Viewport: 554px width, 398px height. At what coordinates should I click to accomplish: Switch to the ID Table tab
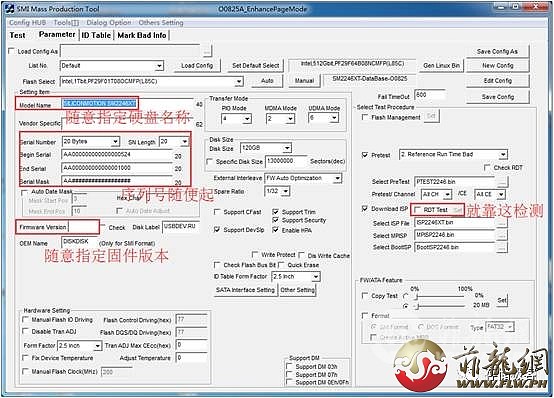click(x=96, y=35)
